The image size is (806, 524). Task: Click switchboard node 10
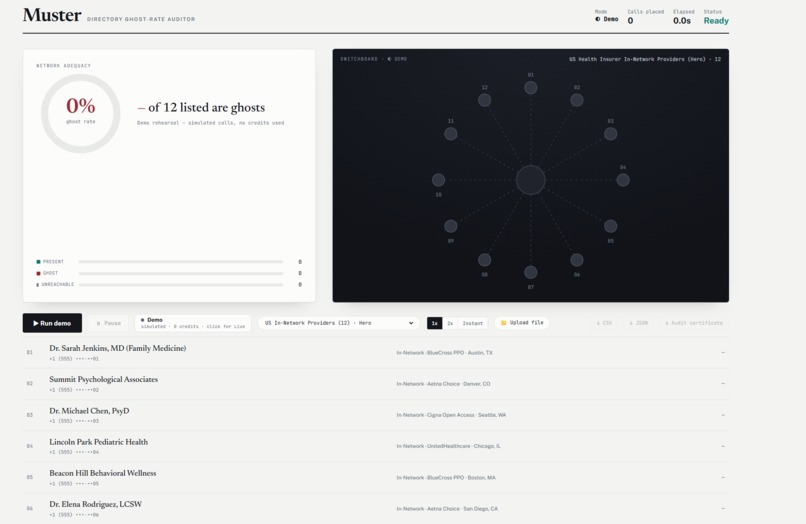coord(438,180)
